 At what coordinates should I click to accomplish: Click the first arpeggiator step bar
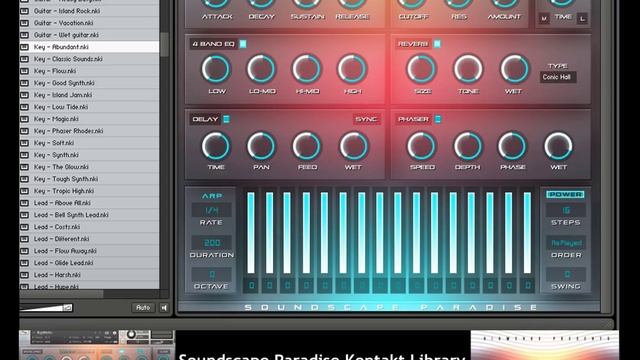point(251,233)
